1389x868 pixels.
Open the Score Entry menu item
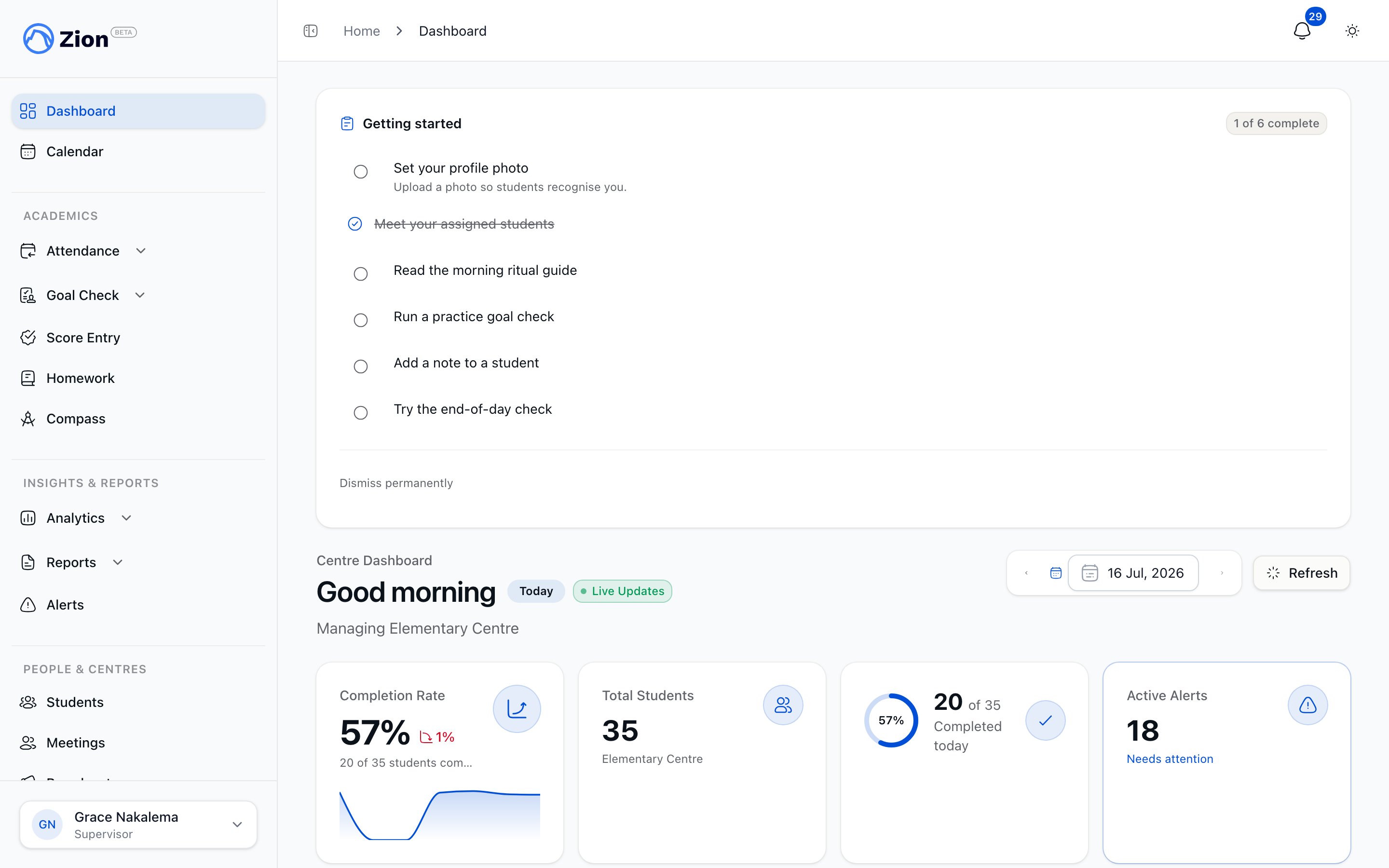pos(138,338)
